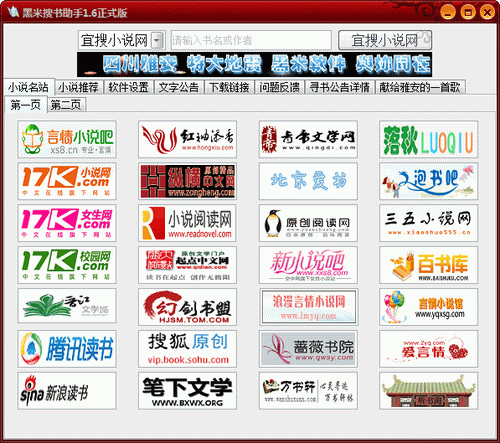Open the 新小说吧 xxs8.com logo
Viewport: 500px width, 443px height.
(308, 265)
